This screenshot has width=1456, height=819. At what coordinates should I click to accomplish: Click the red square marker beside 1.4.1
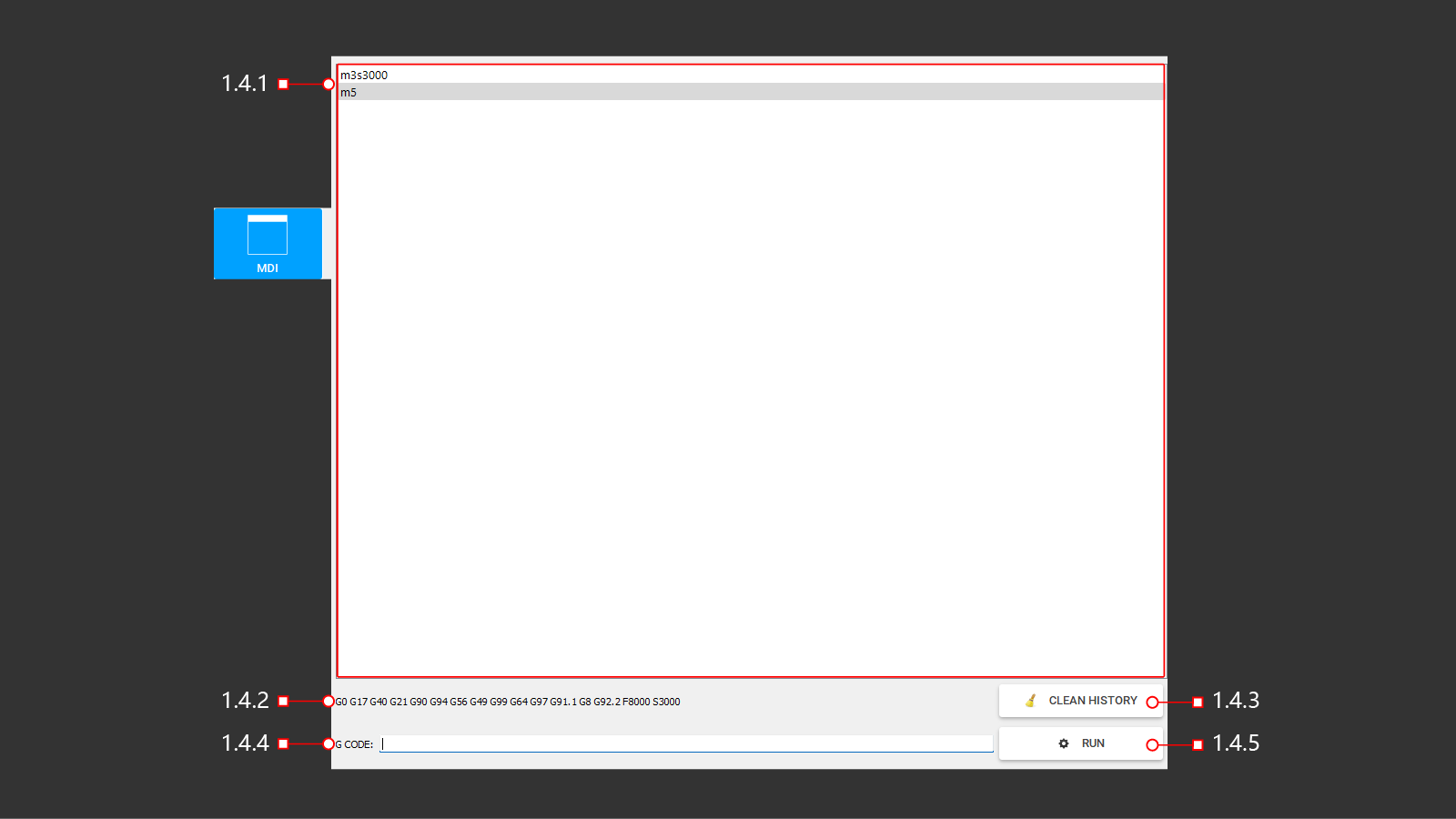coord(283,85)
